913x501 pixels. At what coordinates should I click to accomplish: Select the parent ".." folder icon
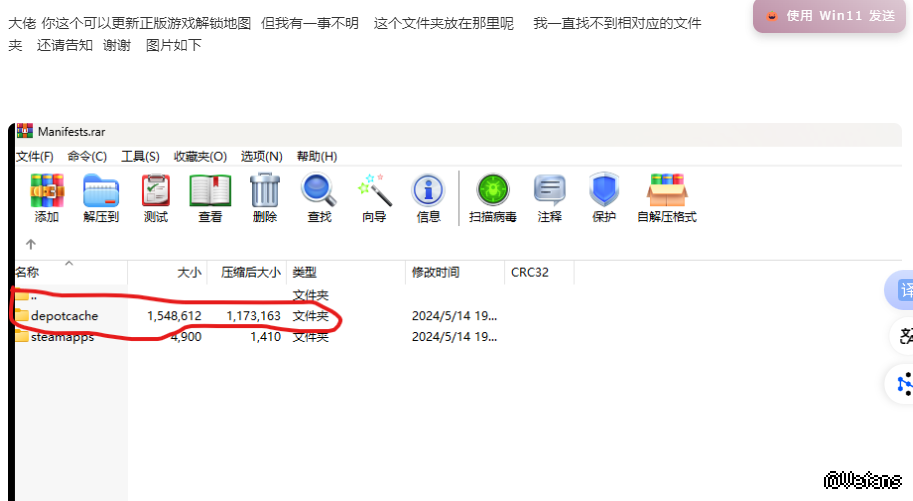22,294
